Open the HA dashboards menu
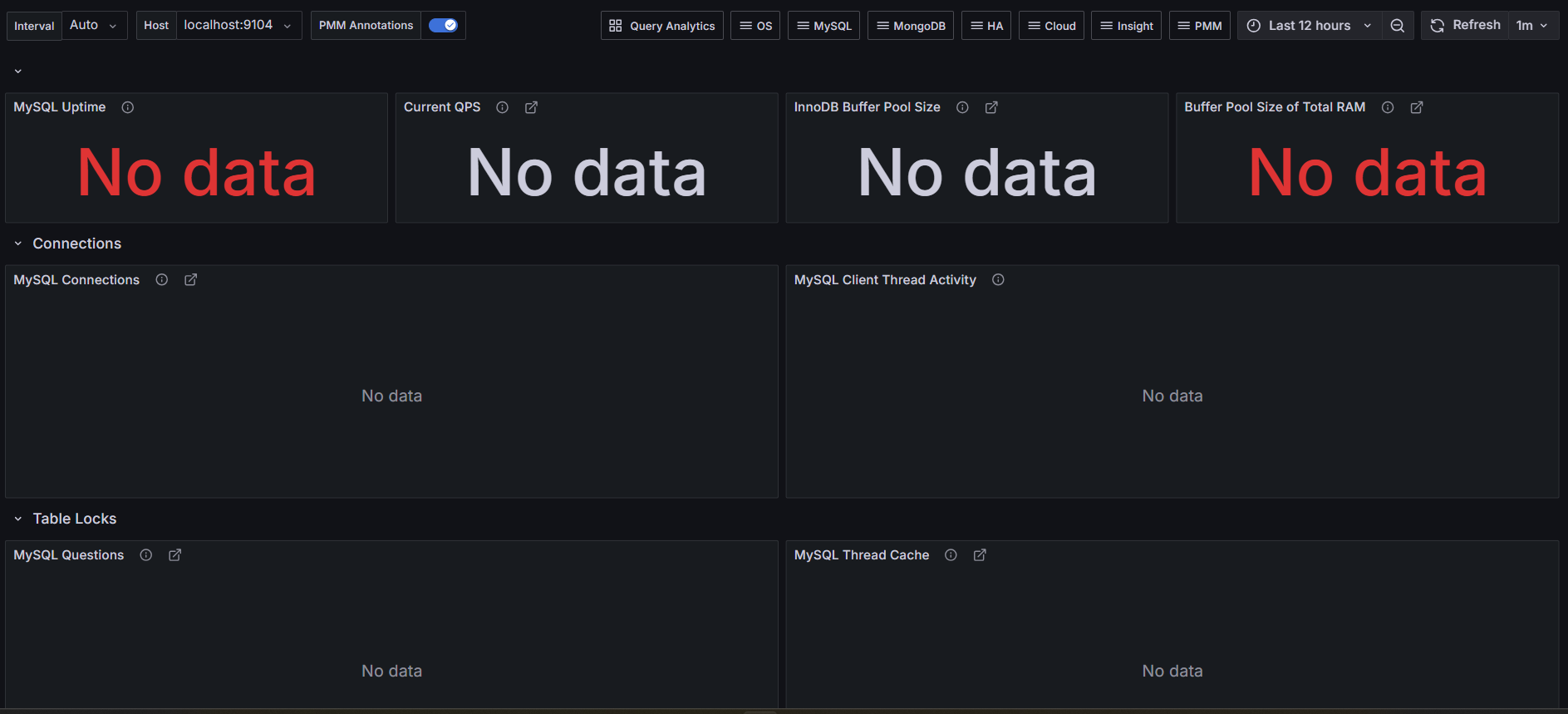Image resolution: width=1568 pixels, height=714 pixels. click(x=986, y=26)
